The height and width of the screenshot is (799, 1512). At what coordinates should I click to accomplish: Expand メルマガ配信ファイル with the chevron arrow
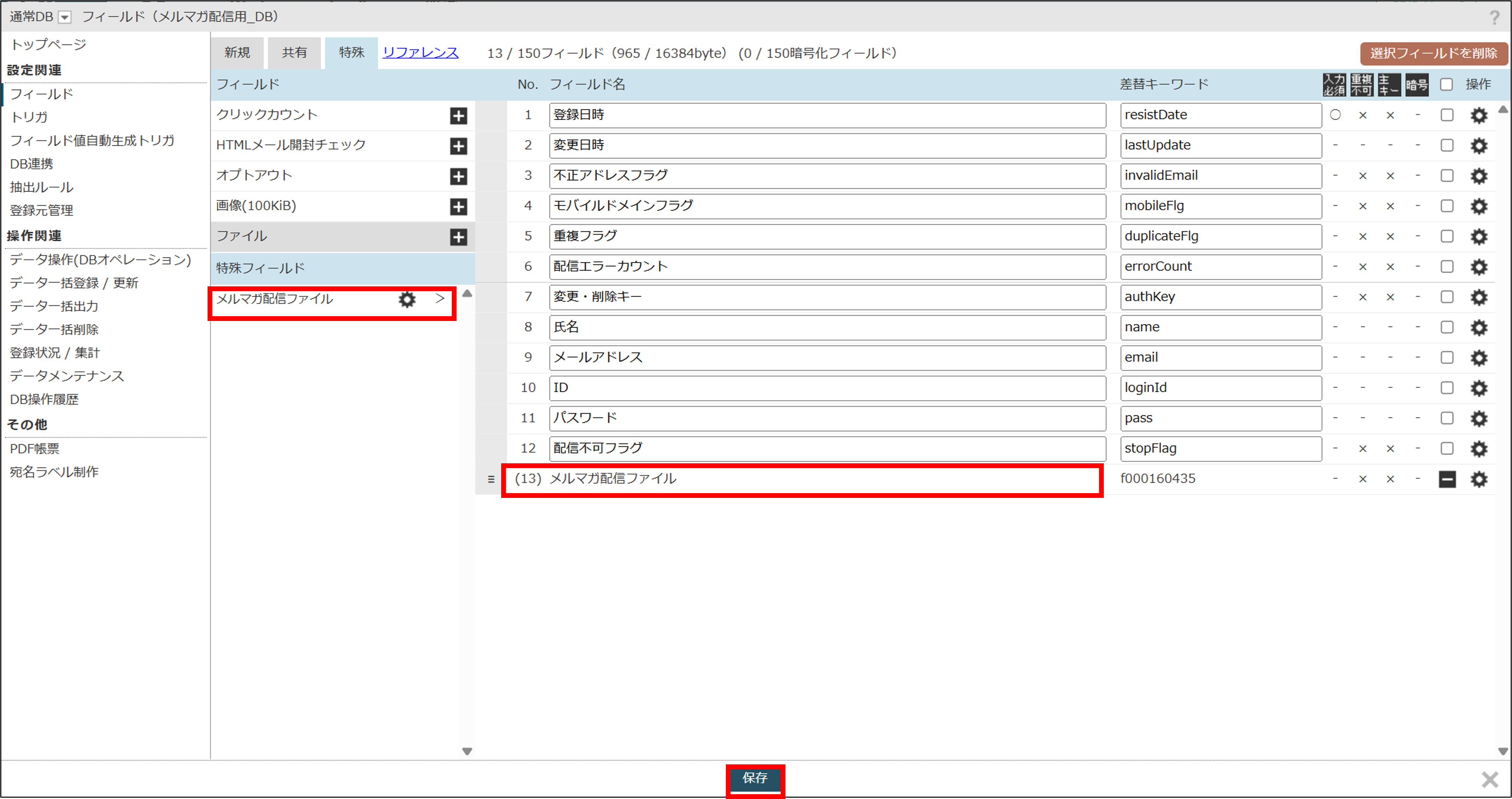(440, 299)
